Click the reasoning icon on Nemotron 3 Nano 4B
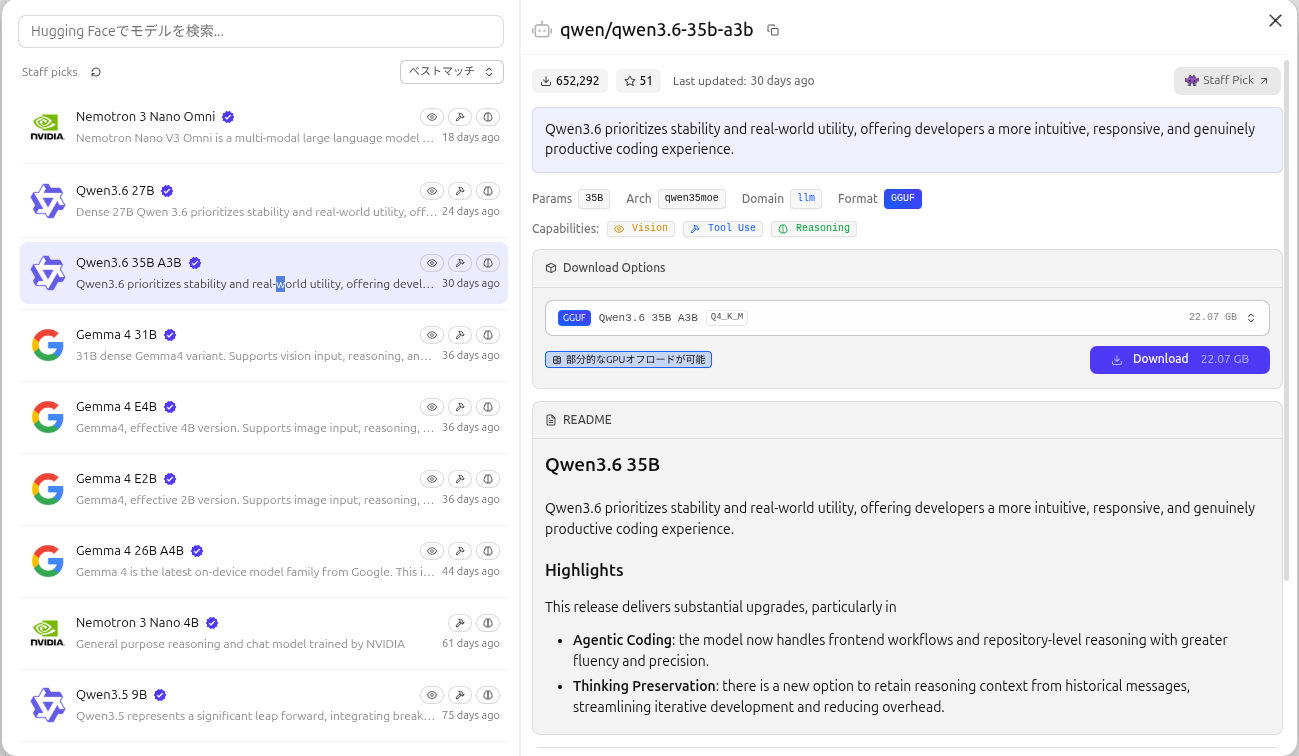 (488, 623)
